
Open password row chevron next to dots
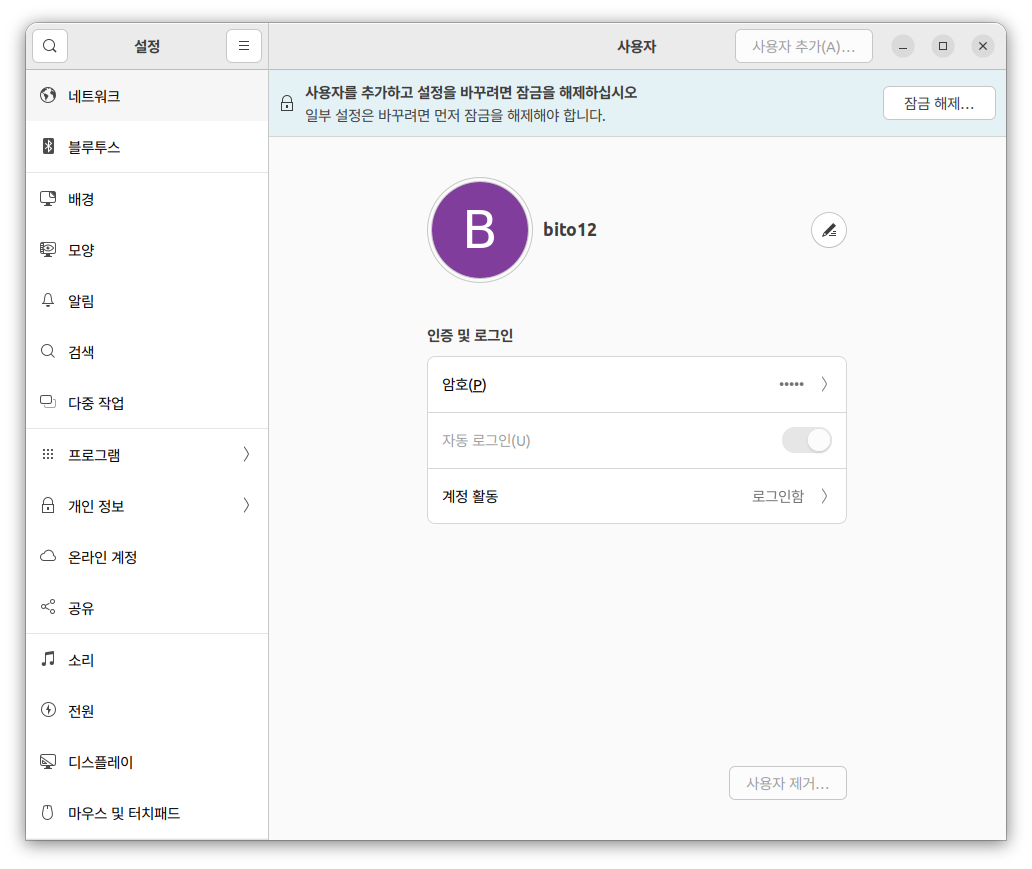pyautogui.click(x=824, y=384)
